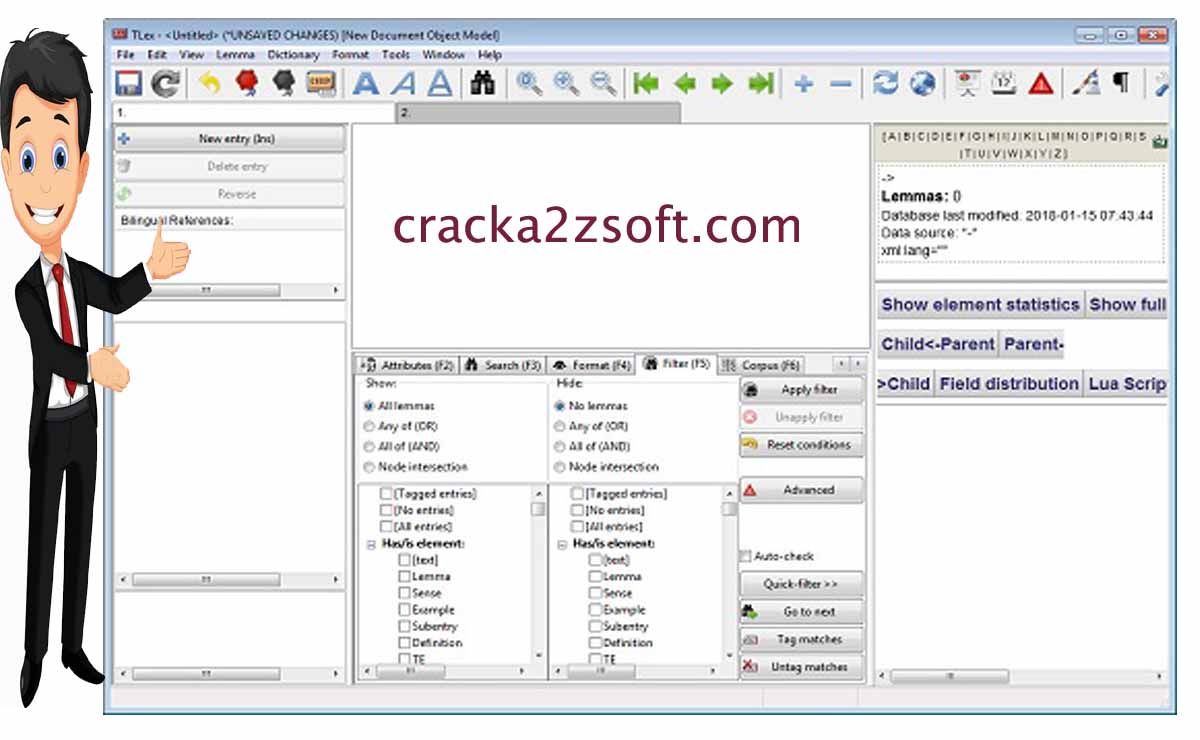
Task: Click the globe icon in toolbar
Action: (x=923, y=83)
